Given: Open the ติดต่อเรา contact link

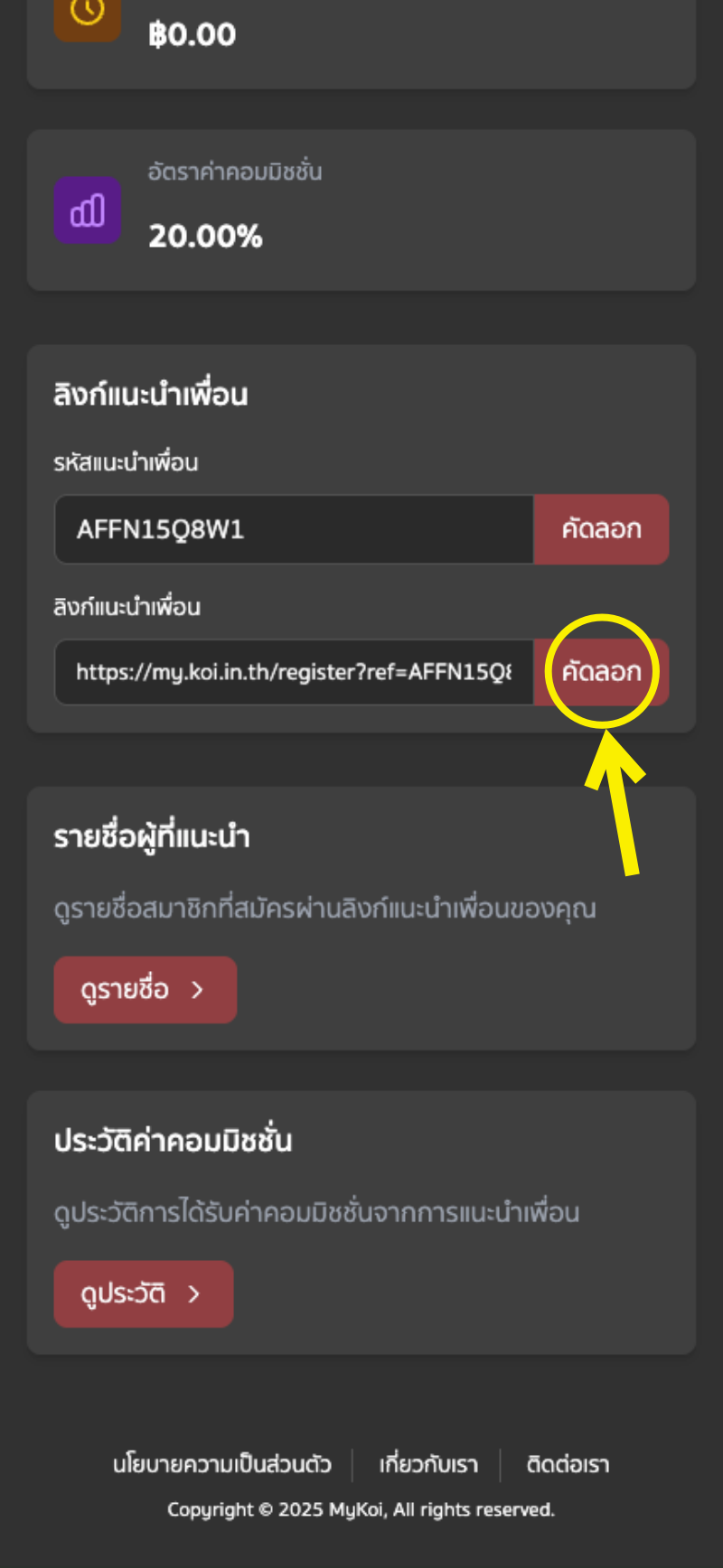Looking at the screenshot, I should [x=568, y=1464].
